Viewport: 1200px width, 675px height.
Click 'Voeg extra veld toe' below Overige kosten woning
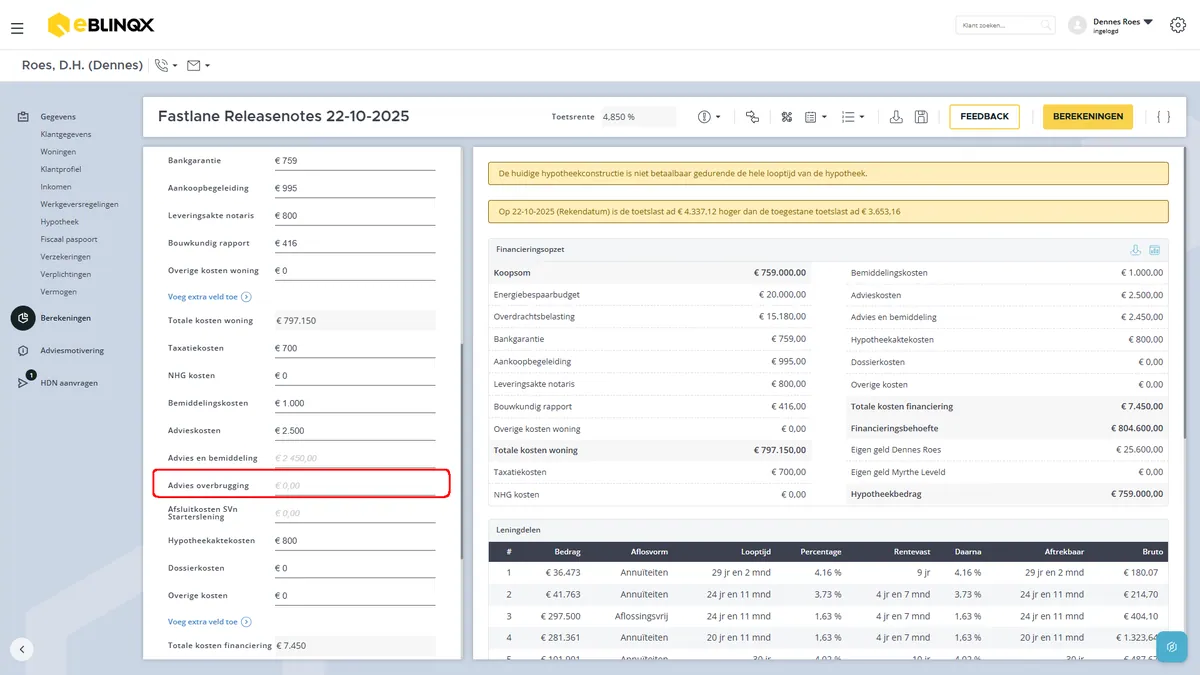tap(209, 297)
